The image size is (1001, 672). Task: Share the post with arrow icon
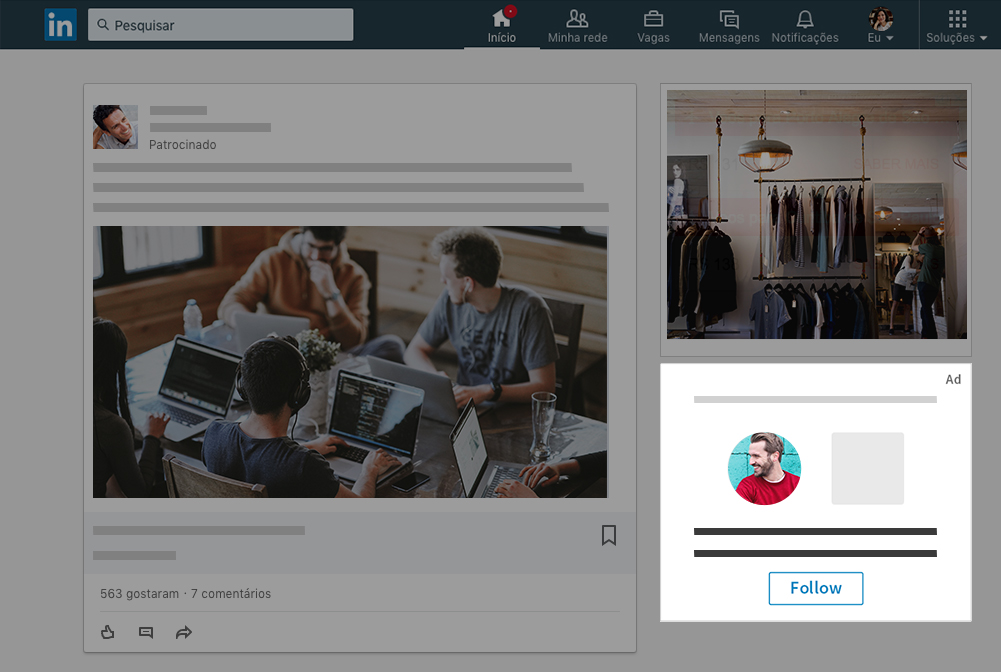pyautogui.click(x=184, y=632)
